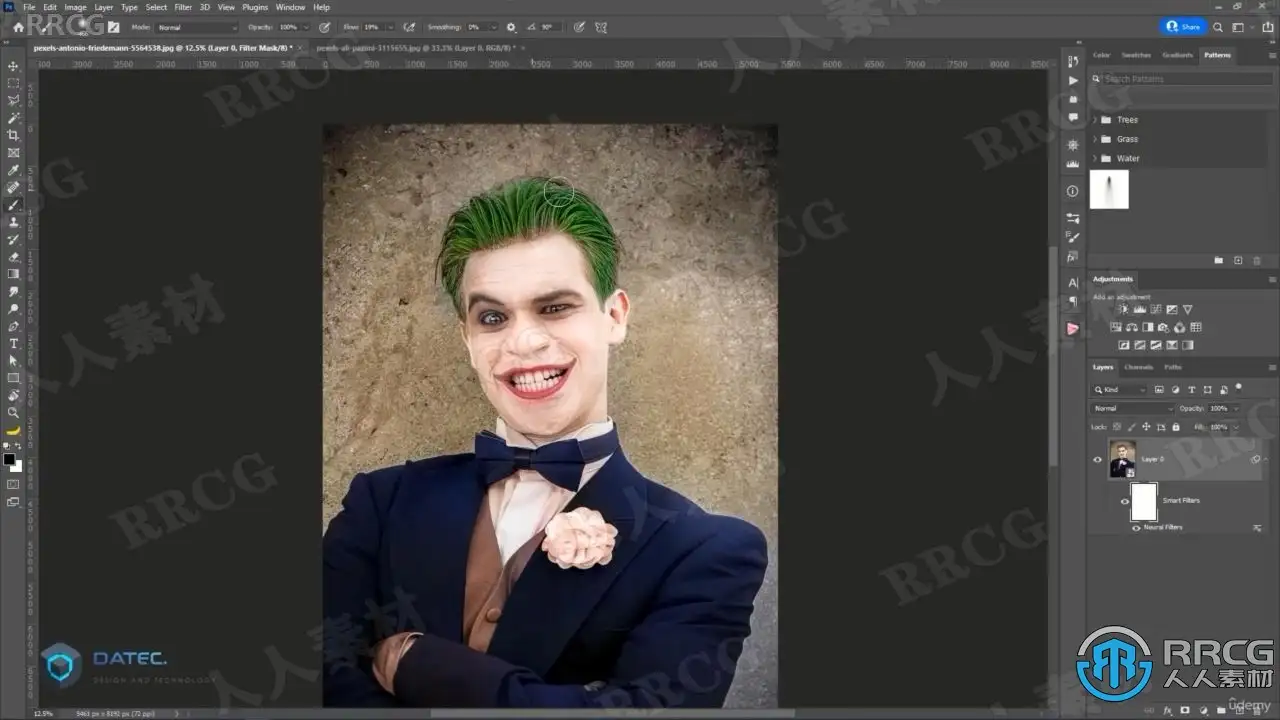Open the layer blend mode dropdown

1133,408
